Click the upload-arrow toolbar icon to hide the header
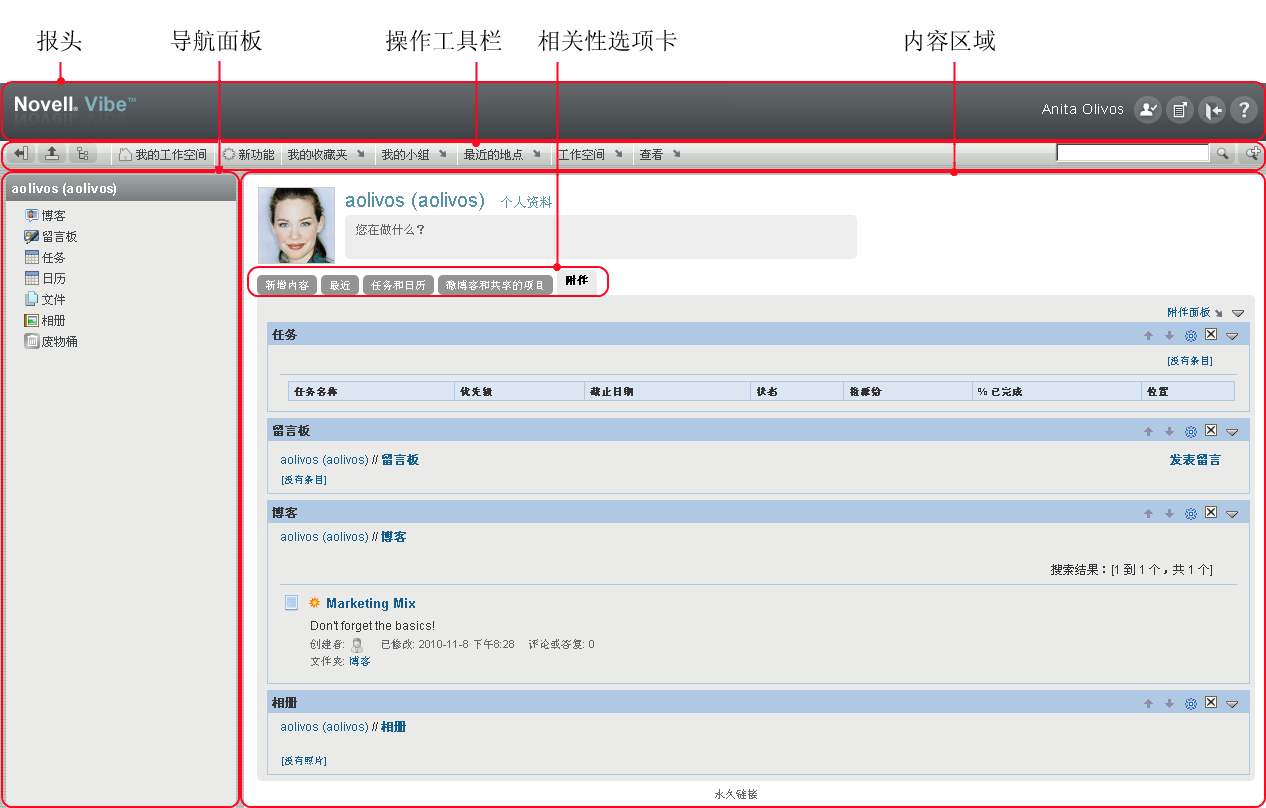The image size is (1266, 808). (x=51, y=154)
